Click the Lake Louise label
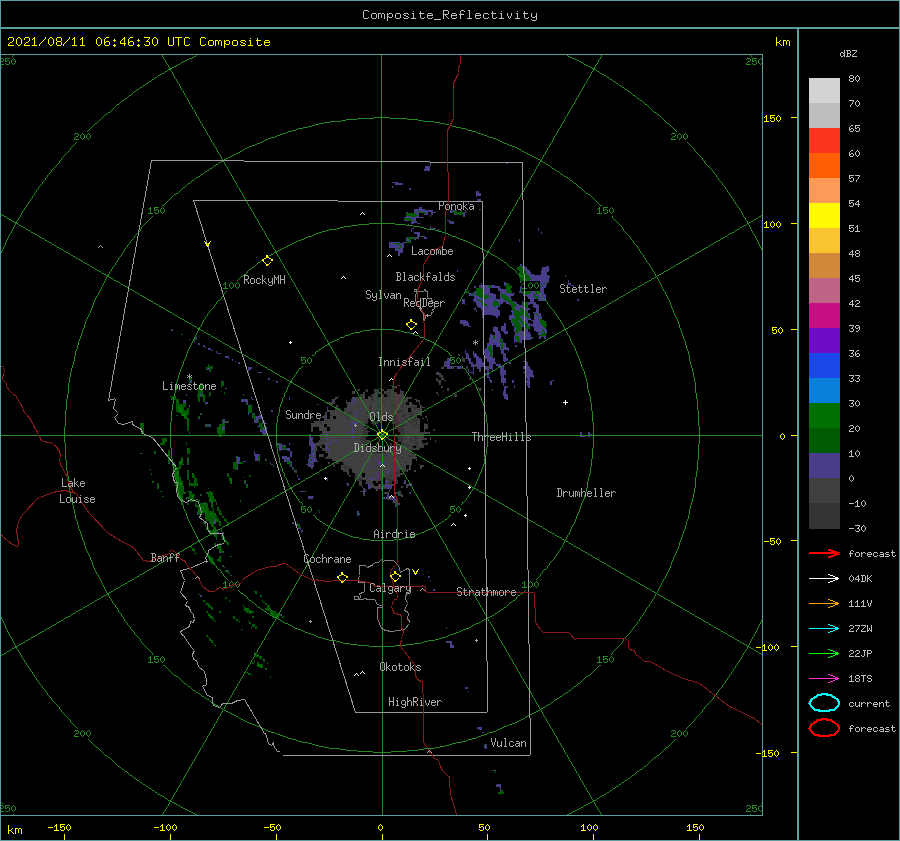The height and width of the screenshot is (841, 900). 77,491
